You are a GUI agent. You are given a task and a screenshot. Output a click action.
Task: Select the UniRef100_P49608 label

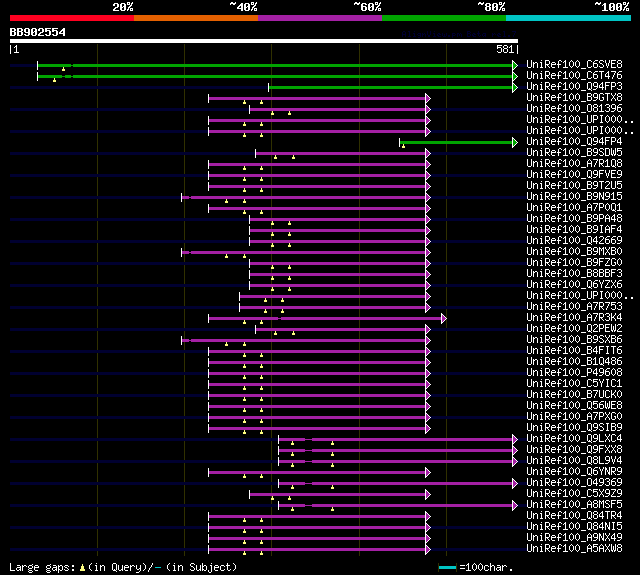[x=574, y=373]
